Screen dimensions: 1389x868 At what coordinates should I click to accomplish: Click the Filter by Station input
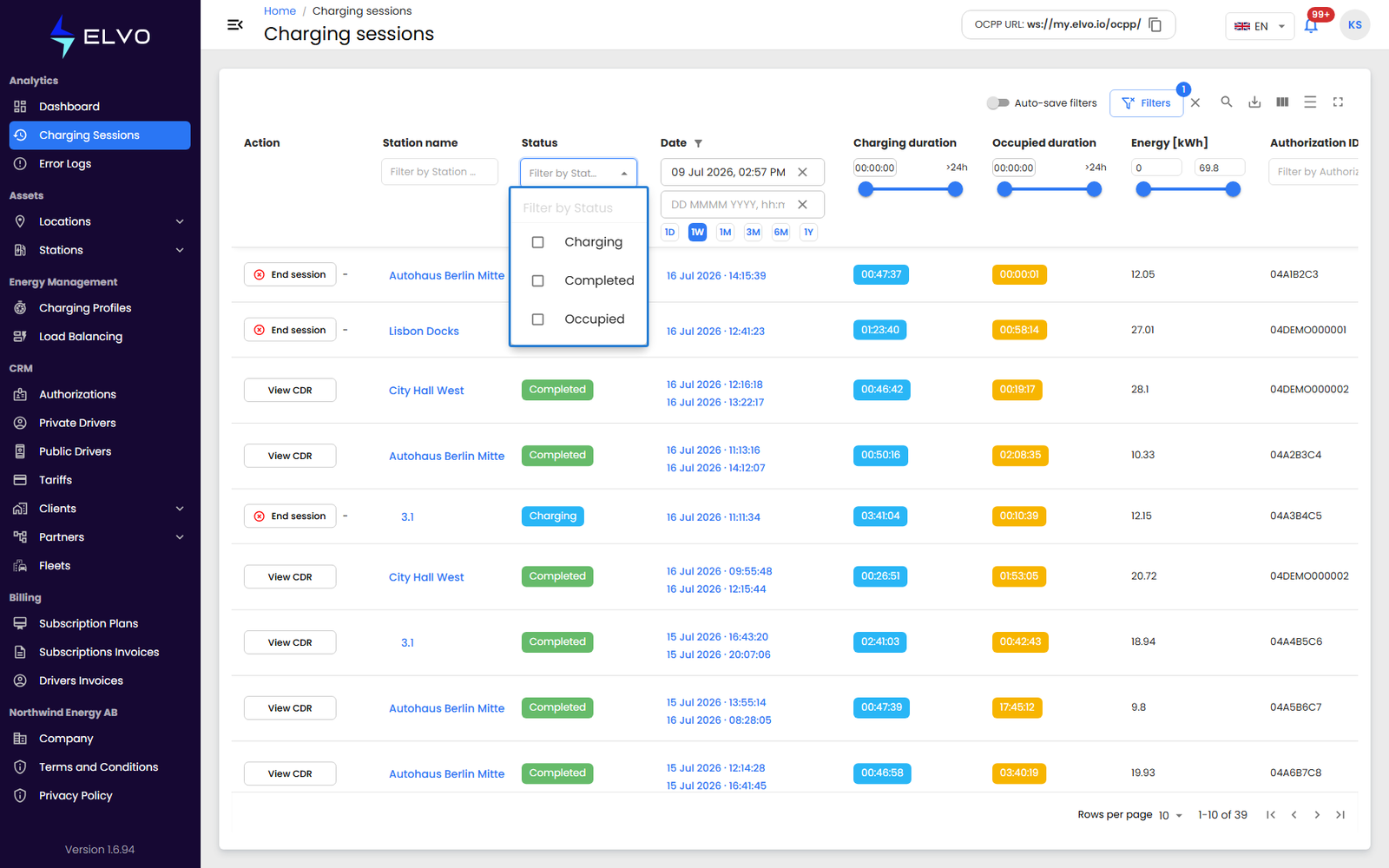pyautogui.click(x=439, y=172)
